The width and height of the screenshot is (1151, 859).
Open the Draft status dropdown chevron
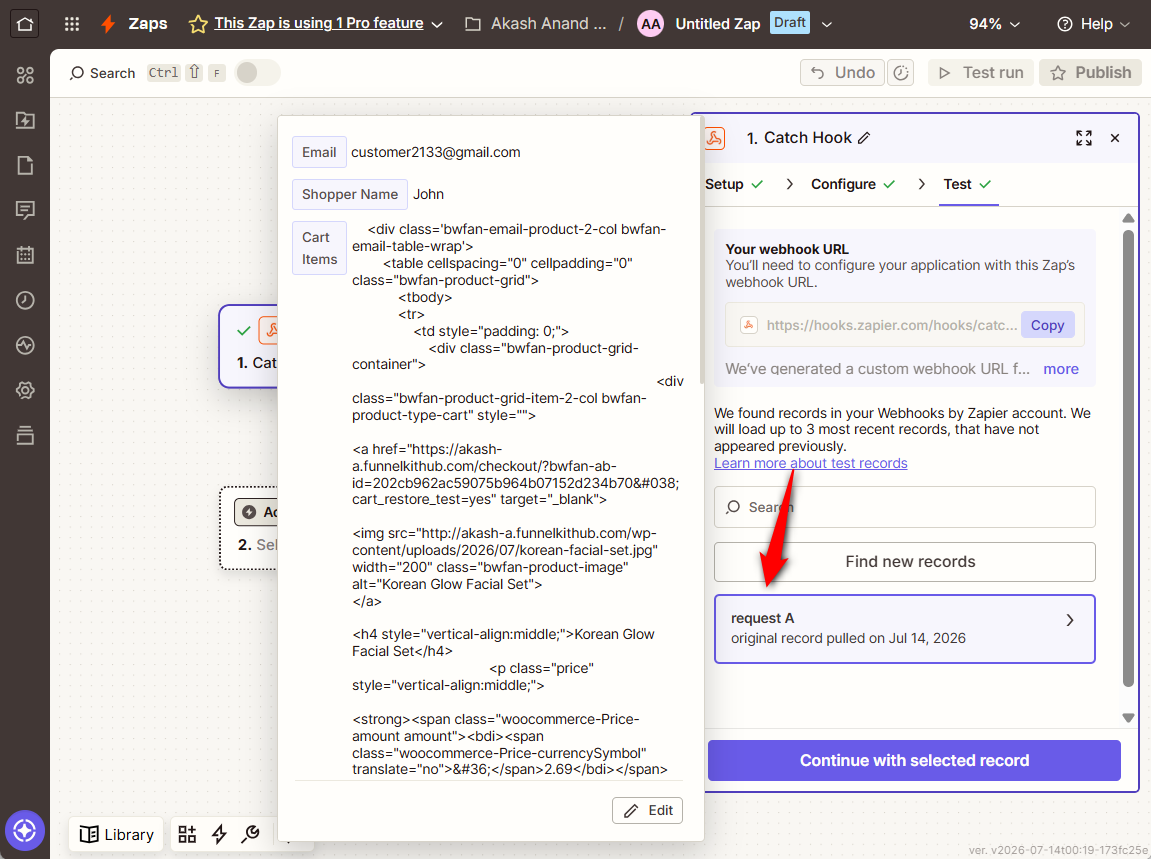point(827,24)
